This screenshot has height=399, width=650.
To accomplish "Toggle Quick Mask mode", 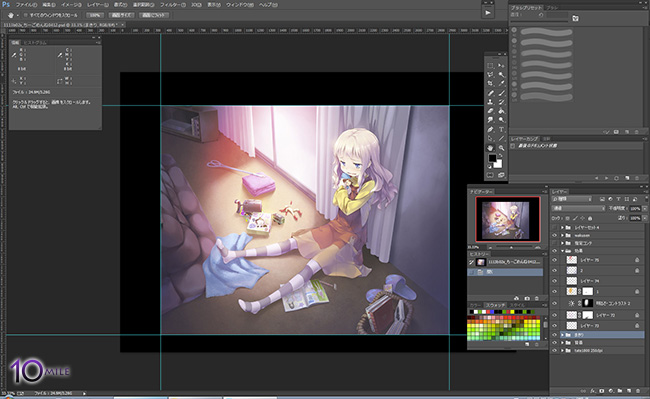I will 490,175.
